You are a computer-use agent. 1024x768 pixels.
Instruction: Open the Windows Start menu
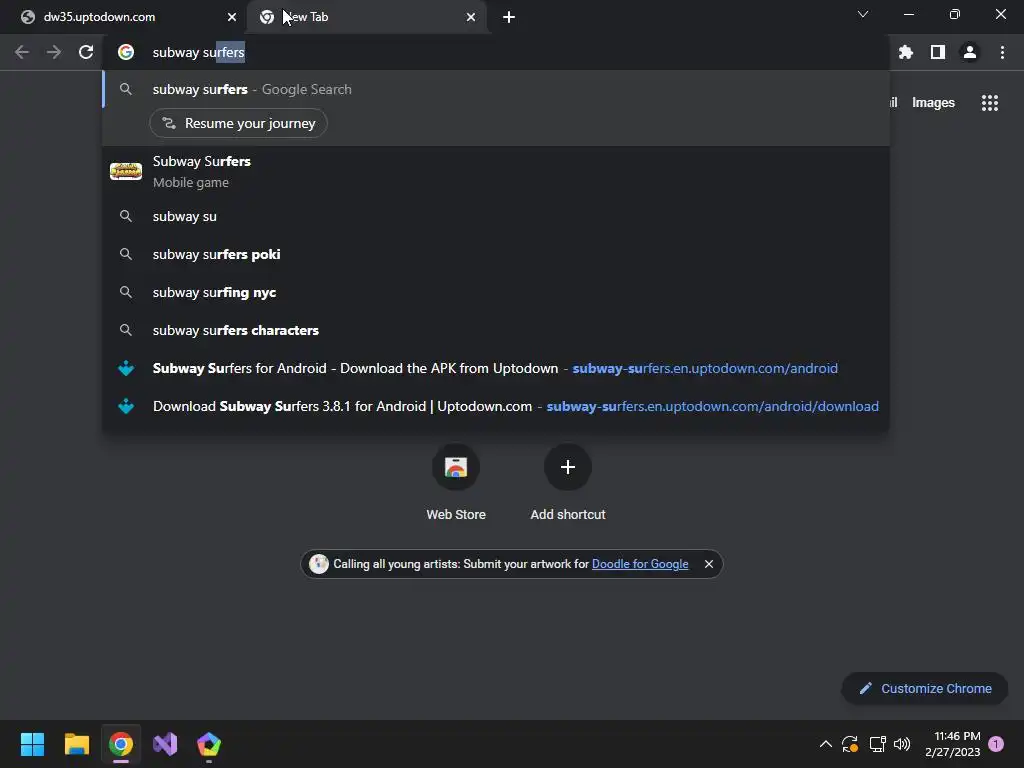32,744
